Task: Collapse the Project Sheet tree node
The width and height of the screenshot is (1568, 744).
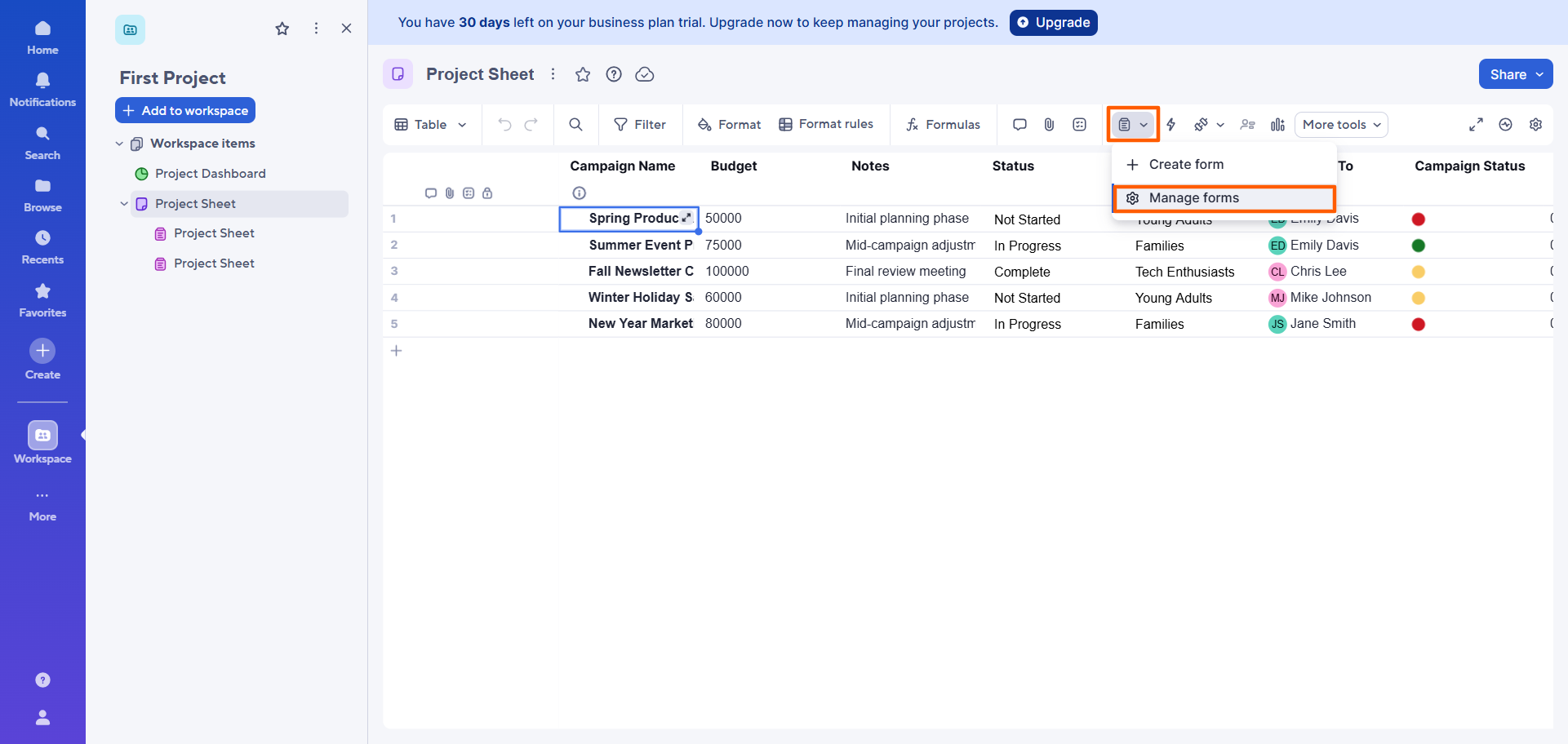Action: pos(124,204)
